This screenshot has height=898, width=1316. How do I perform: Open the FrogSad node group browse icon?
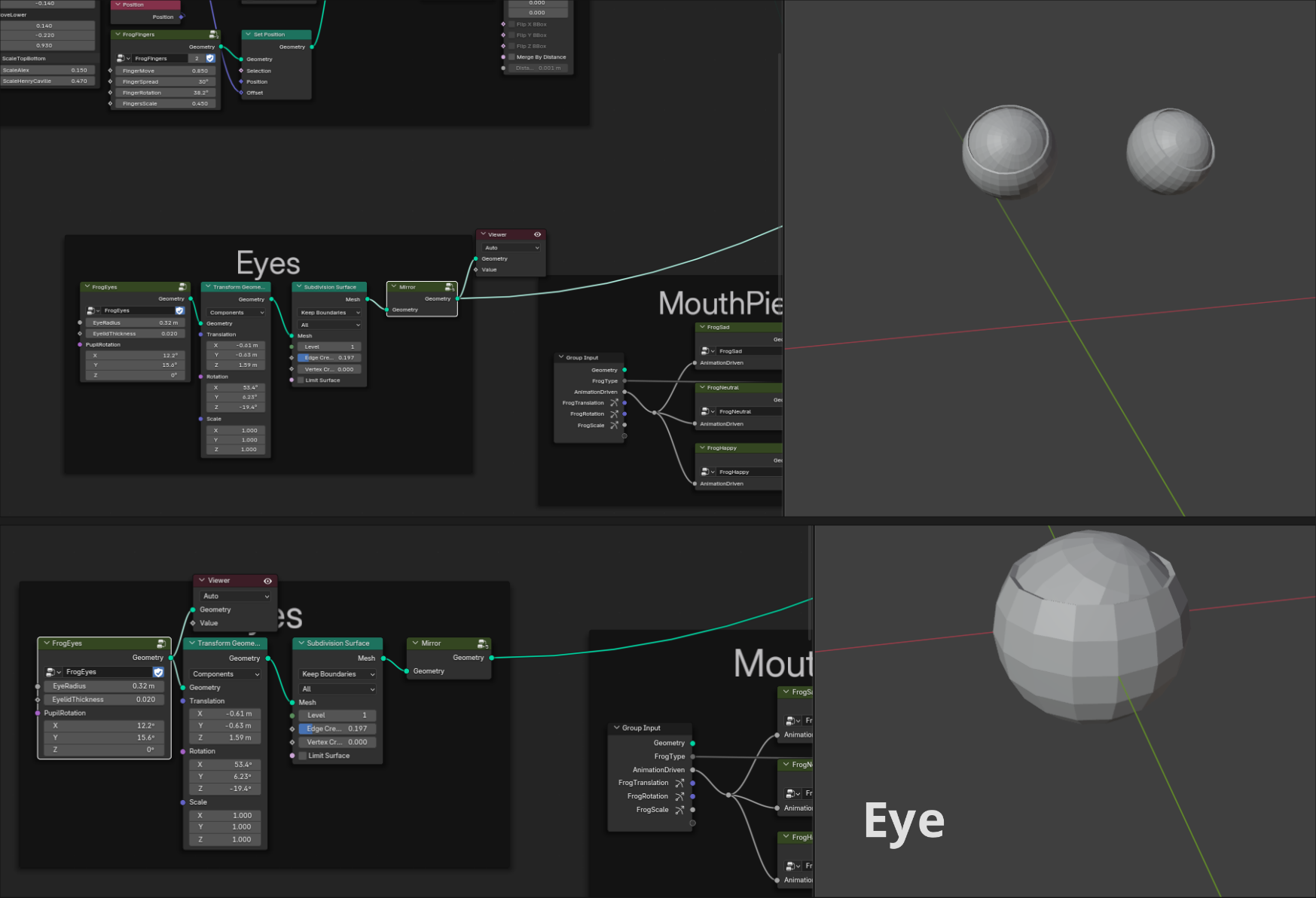(707, 351)
